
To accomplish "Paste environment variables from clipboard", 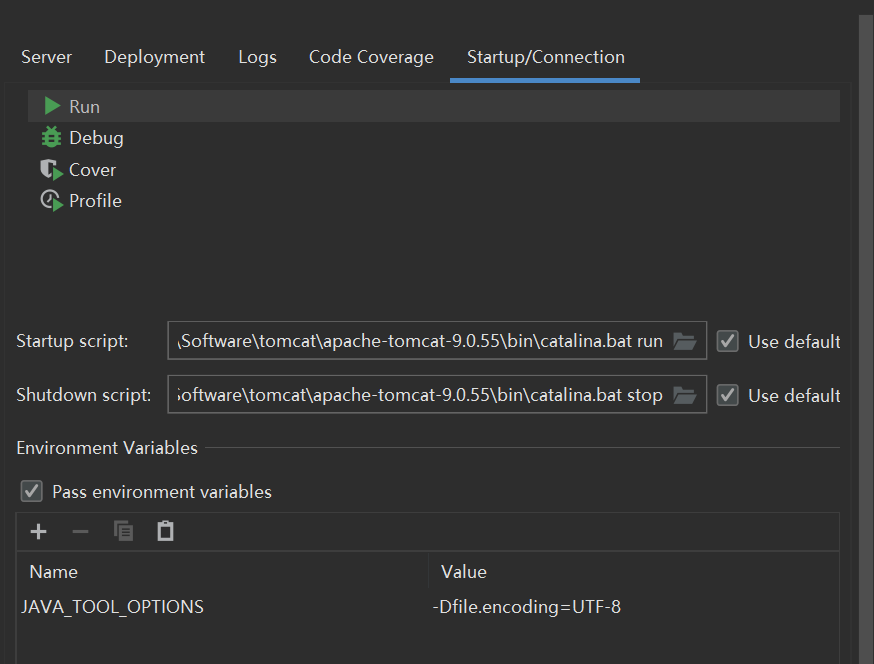I will click(x=166, y=531).
